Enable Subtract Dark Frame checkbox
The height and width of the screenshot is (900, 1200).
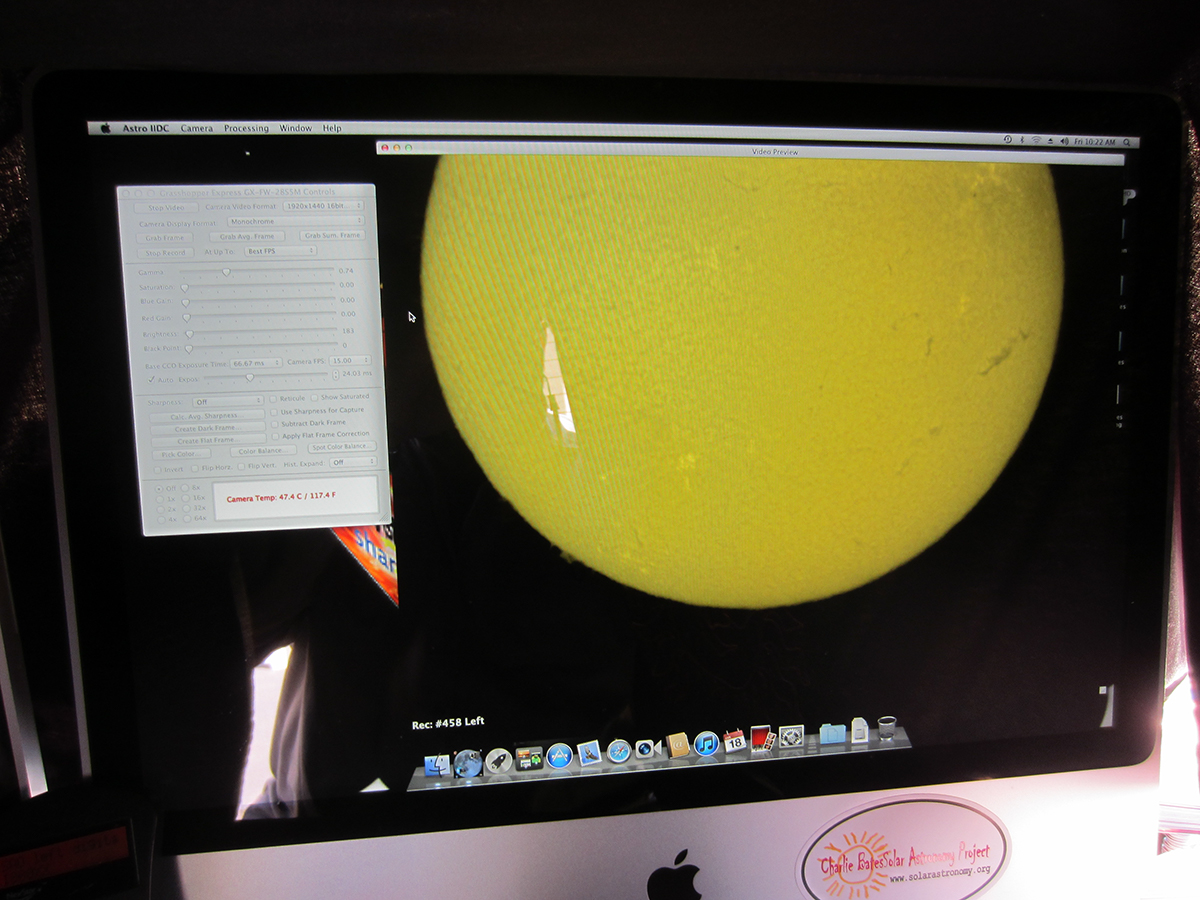click(275, 424)
